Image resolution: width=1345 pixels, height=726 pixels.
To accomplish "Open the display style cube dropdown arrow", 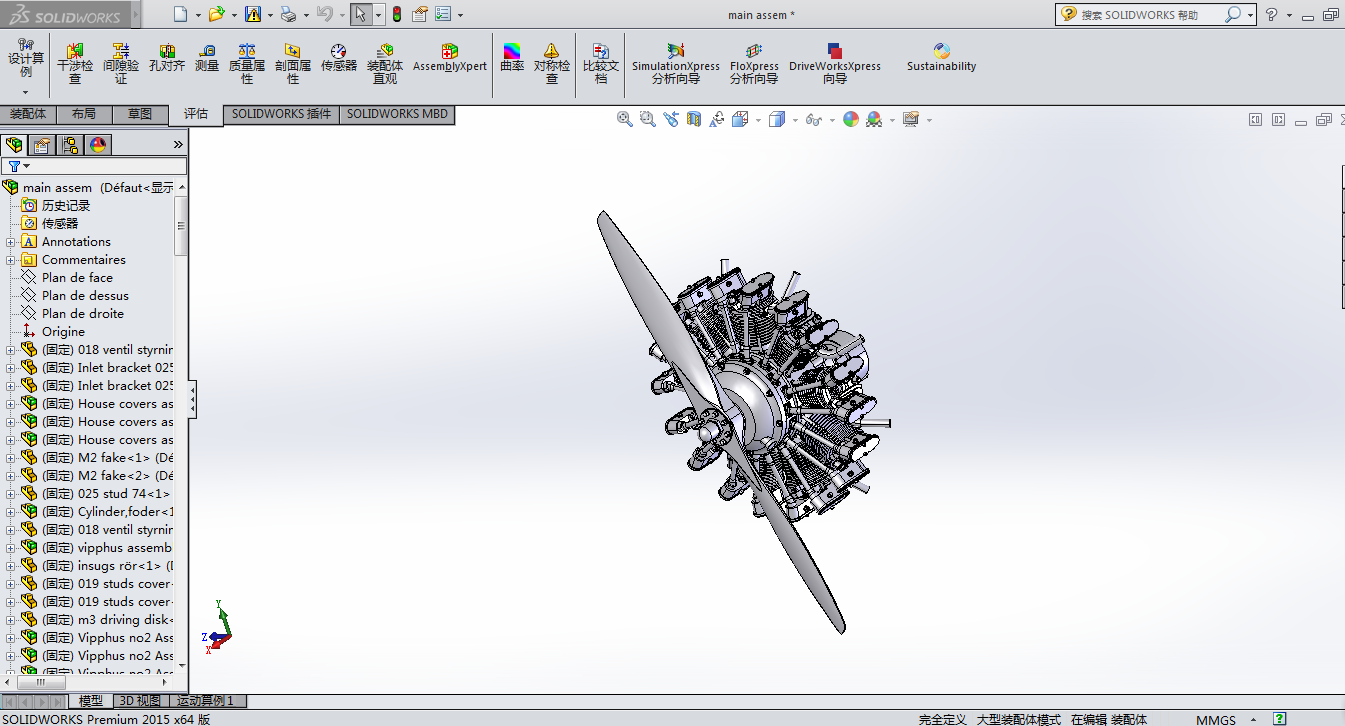I will 794,120.
